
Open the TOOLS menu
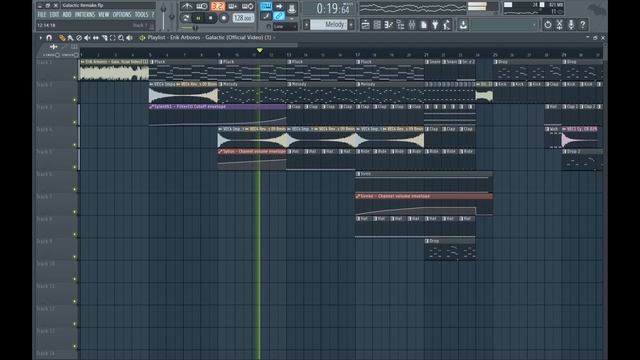pyautogui.click(x=142, y=15)
